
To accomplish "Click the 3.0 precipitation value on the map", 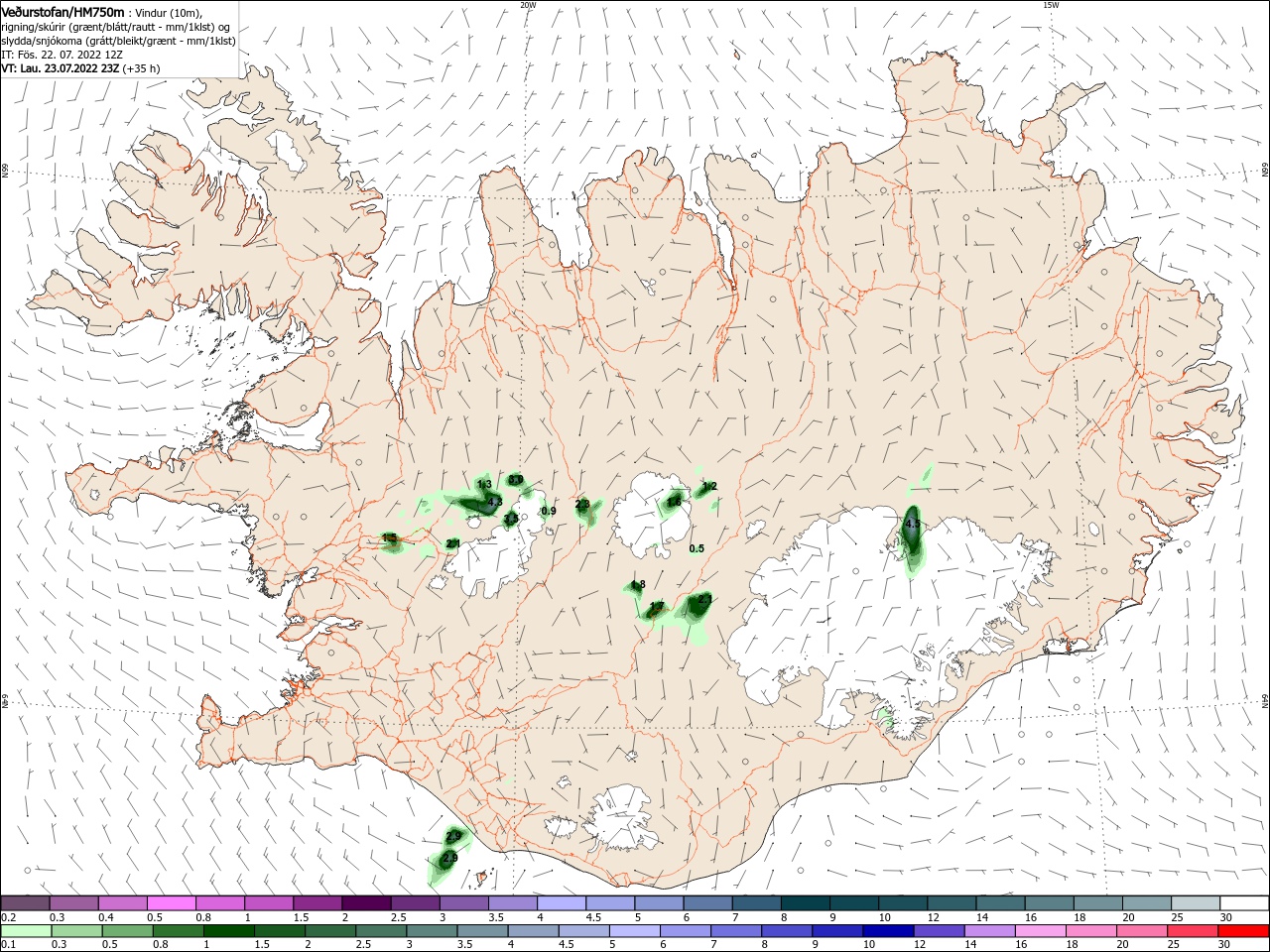I will click(x=516, y=479).
